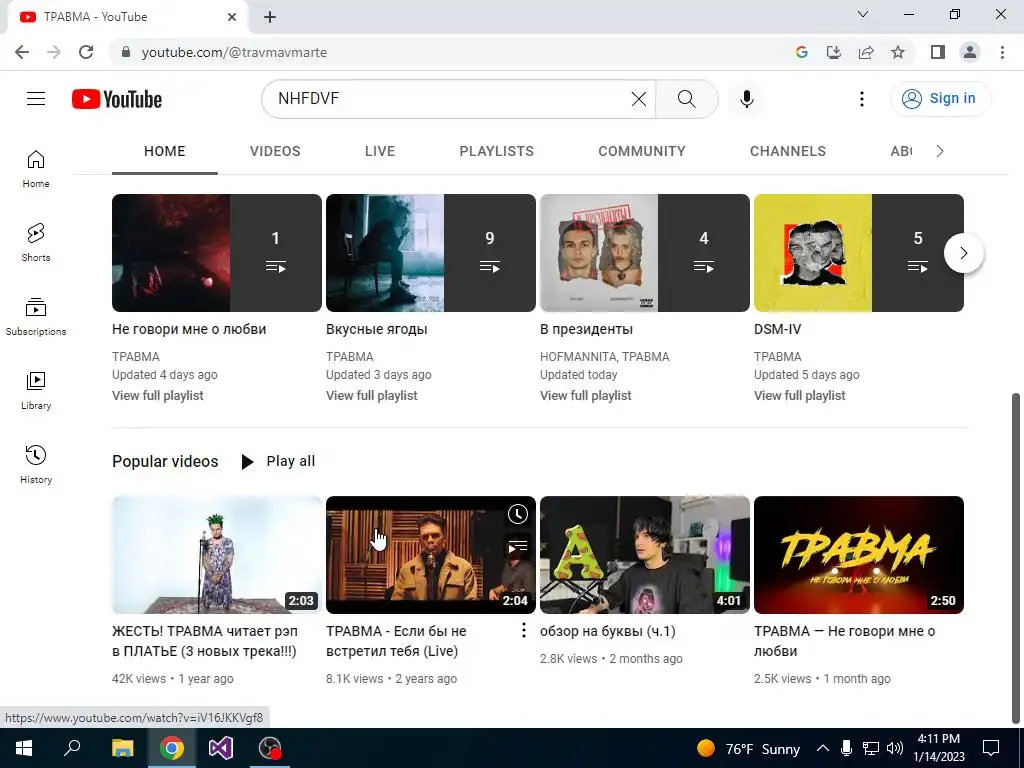1024x768 pixels.
Task: View full playlist for В президенты
Action: tap(586, 396)
